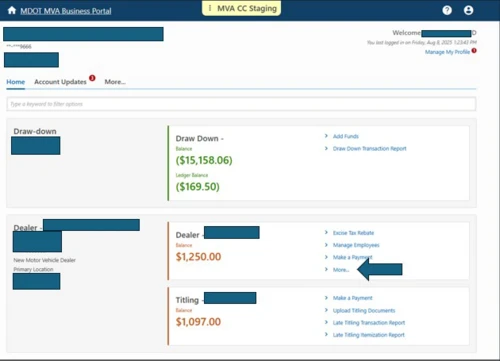Viewport: 500px width, 361px height.
Task: Click Ledger Balance ($169.50)
Action: coord(198,187)
